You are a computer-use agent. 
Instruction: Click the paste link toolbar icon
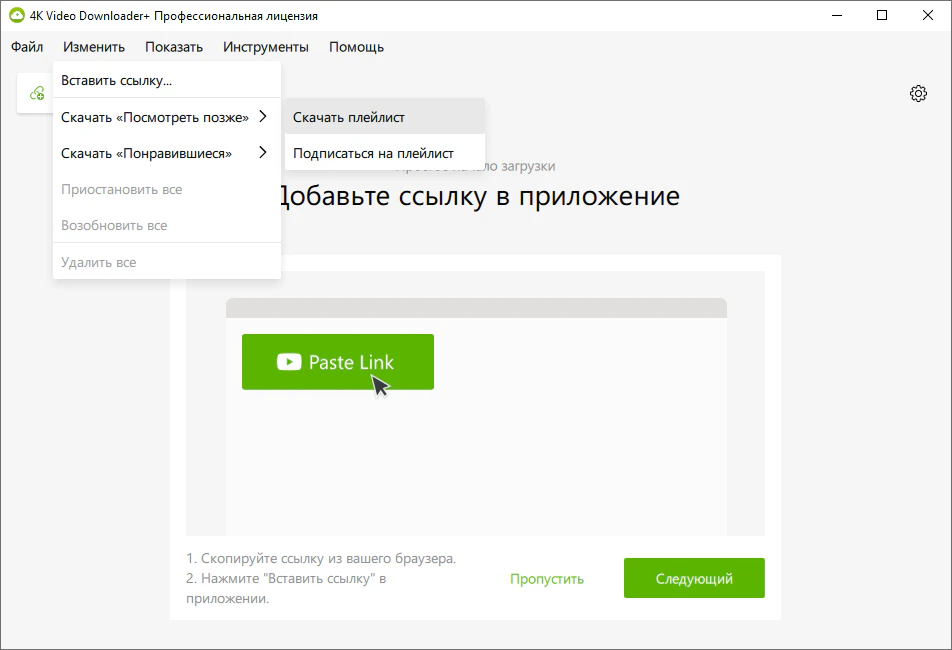coord(37,93)
